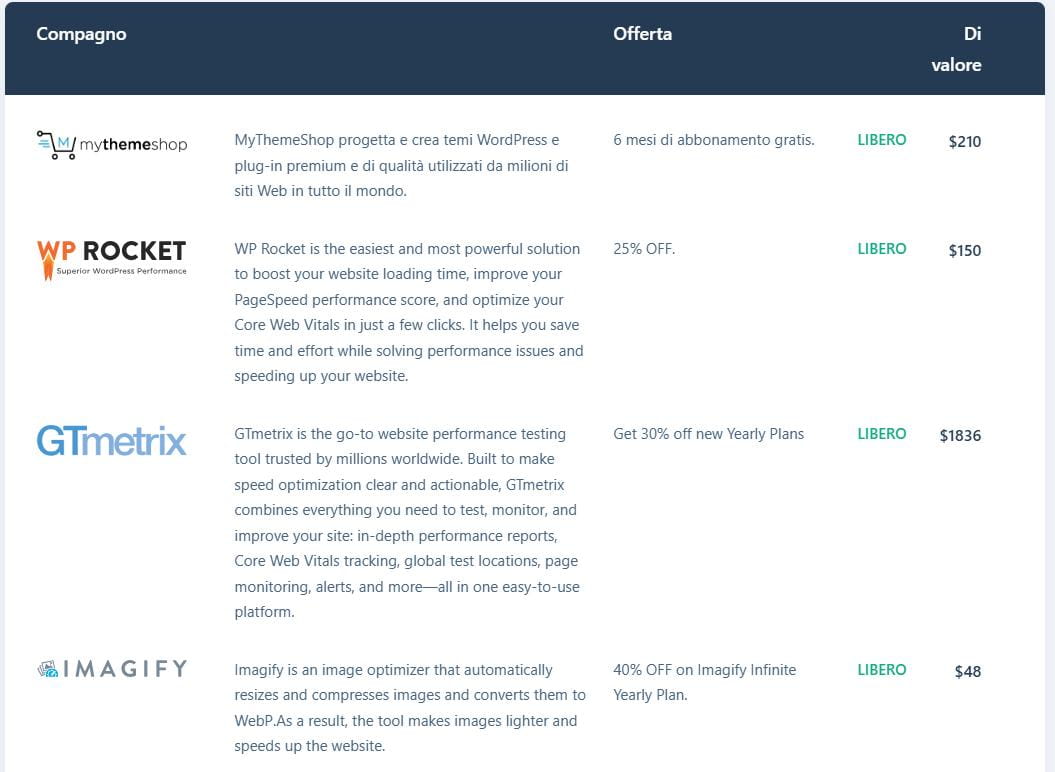Screen dimensions: 1055x772
Task: Click "Get 30% off new Yearly Plans"
Action: pyautogui.click(x=708, y=434)
